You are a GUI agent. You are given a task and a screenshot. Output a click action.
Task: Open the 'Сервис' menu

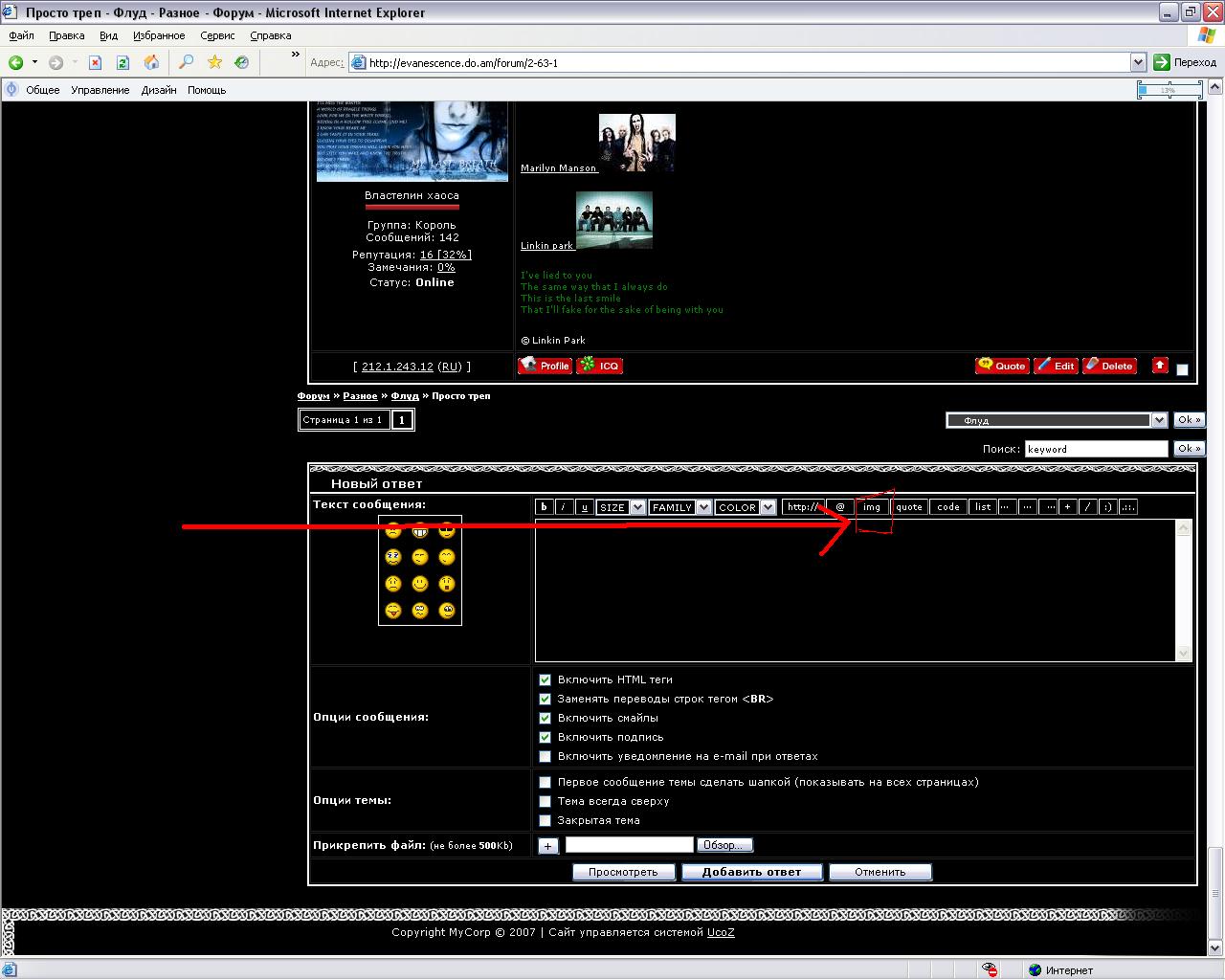pos(217,35)
